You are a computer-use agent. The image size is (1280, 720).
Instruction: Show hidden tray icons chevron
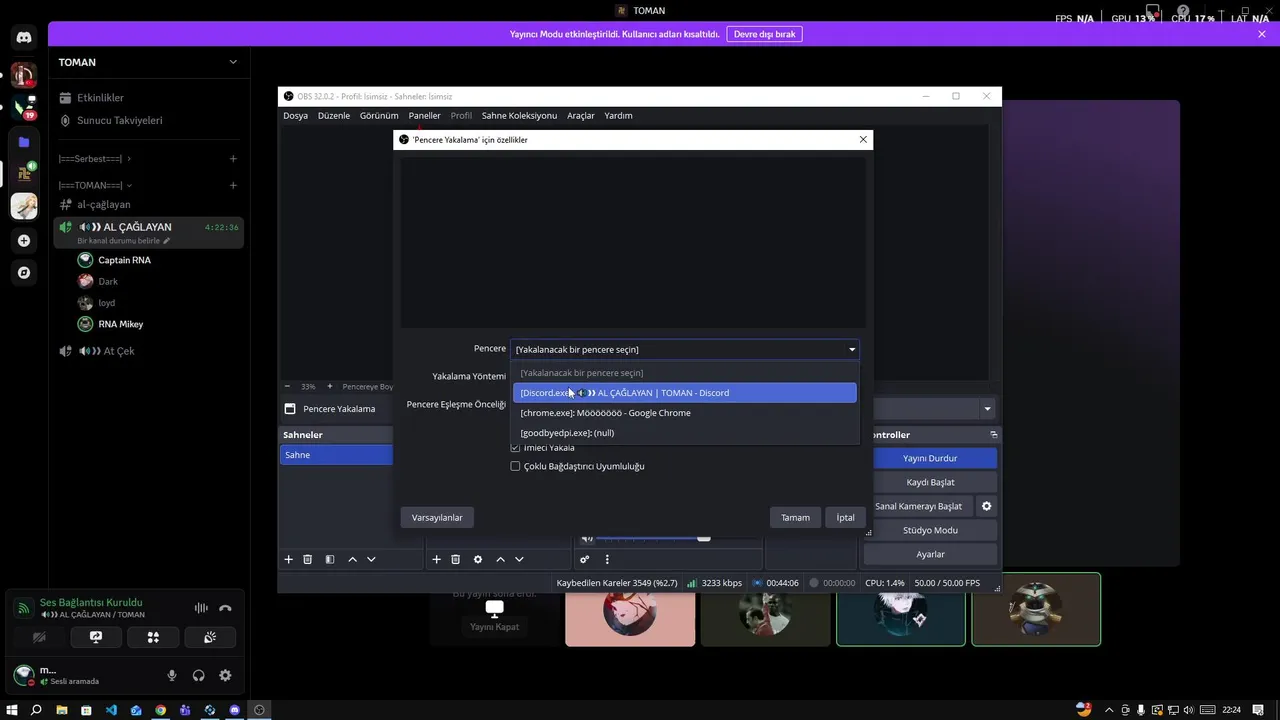(1110, 710)
